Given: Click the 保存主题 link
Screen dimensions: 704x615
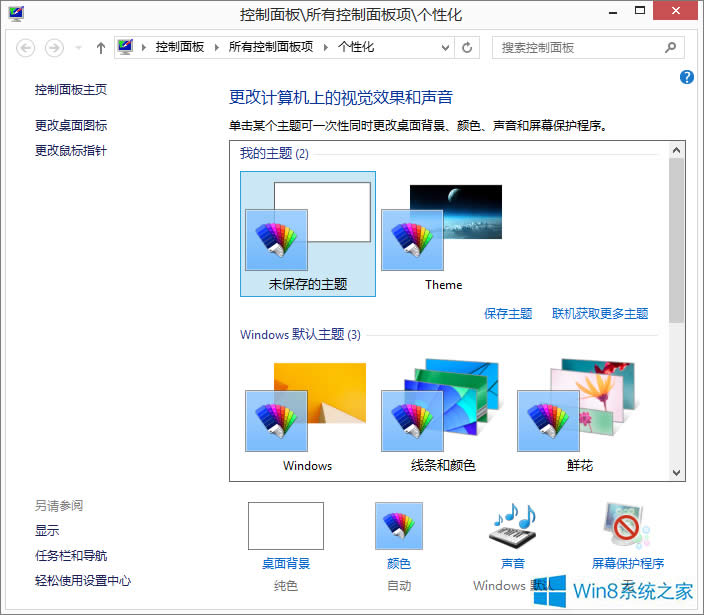Looking at the screenshot, I should pos(508,313).
